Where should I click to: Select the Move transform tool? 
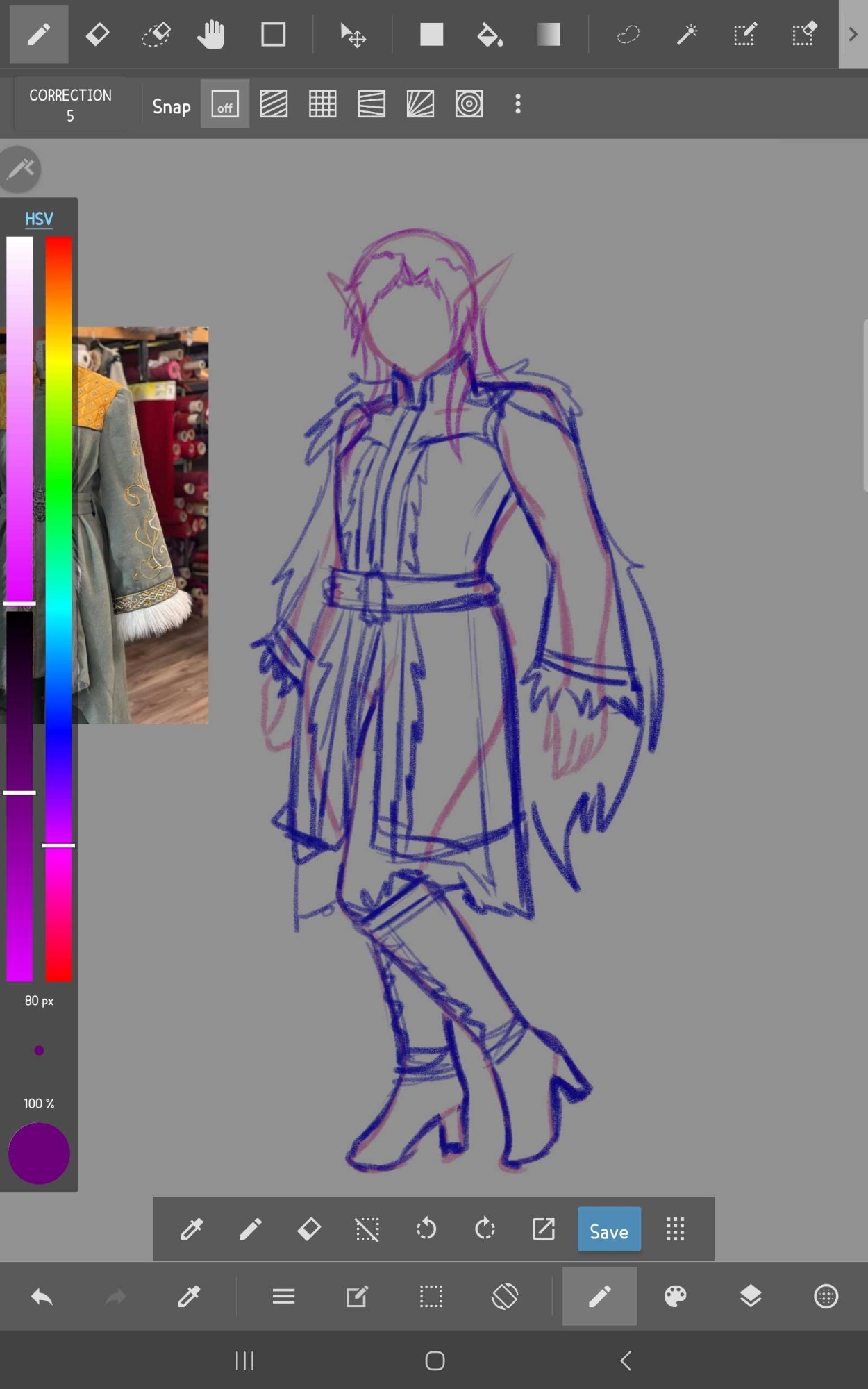(353, 34)
